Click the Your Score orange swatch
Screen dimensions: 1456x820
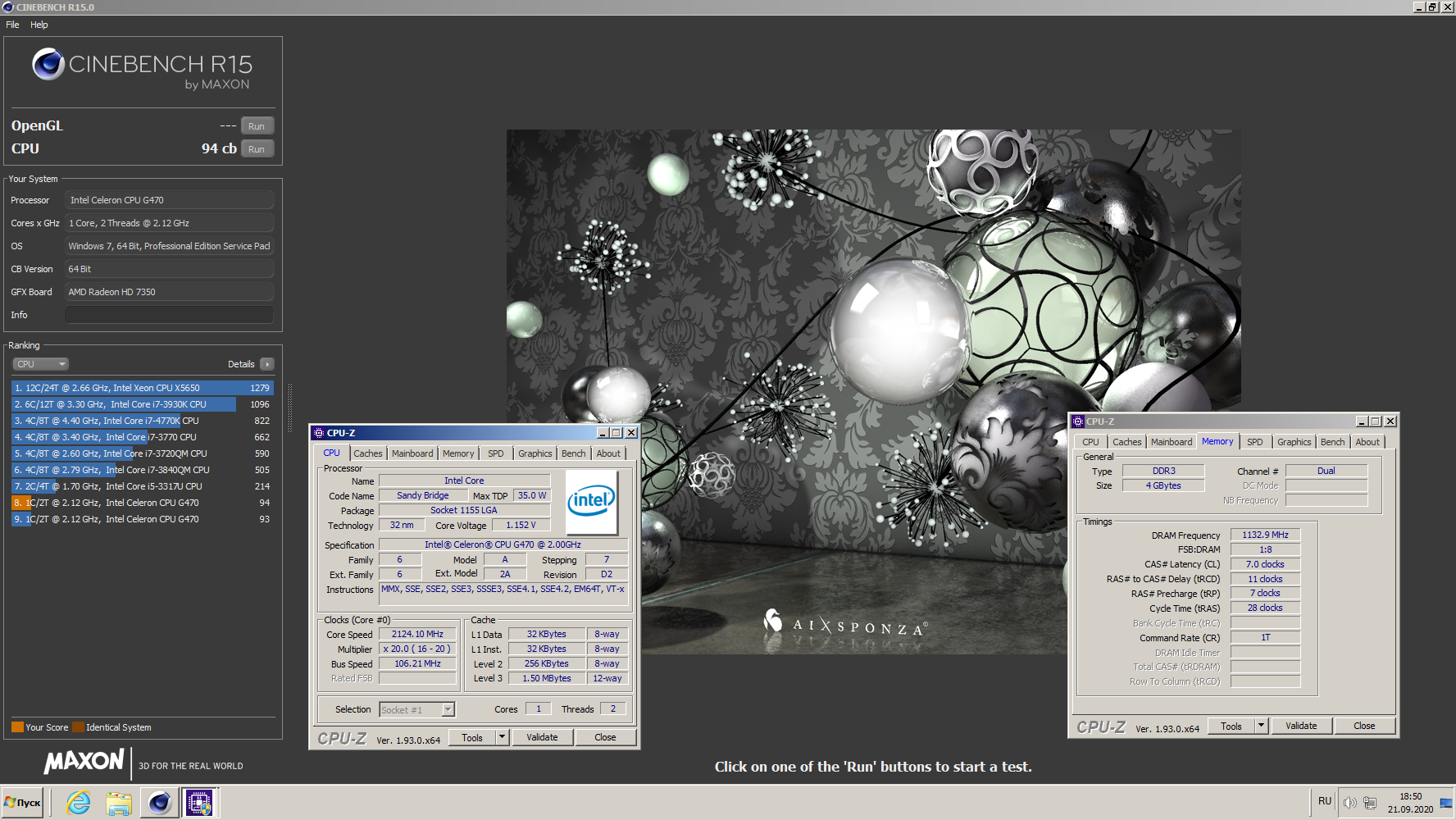tap(17, 727)
